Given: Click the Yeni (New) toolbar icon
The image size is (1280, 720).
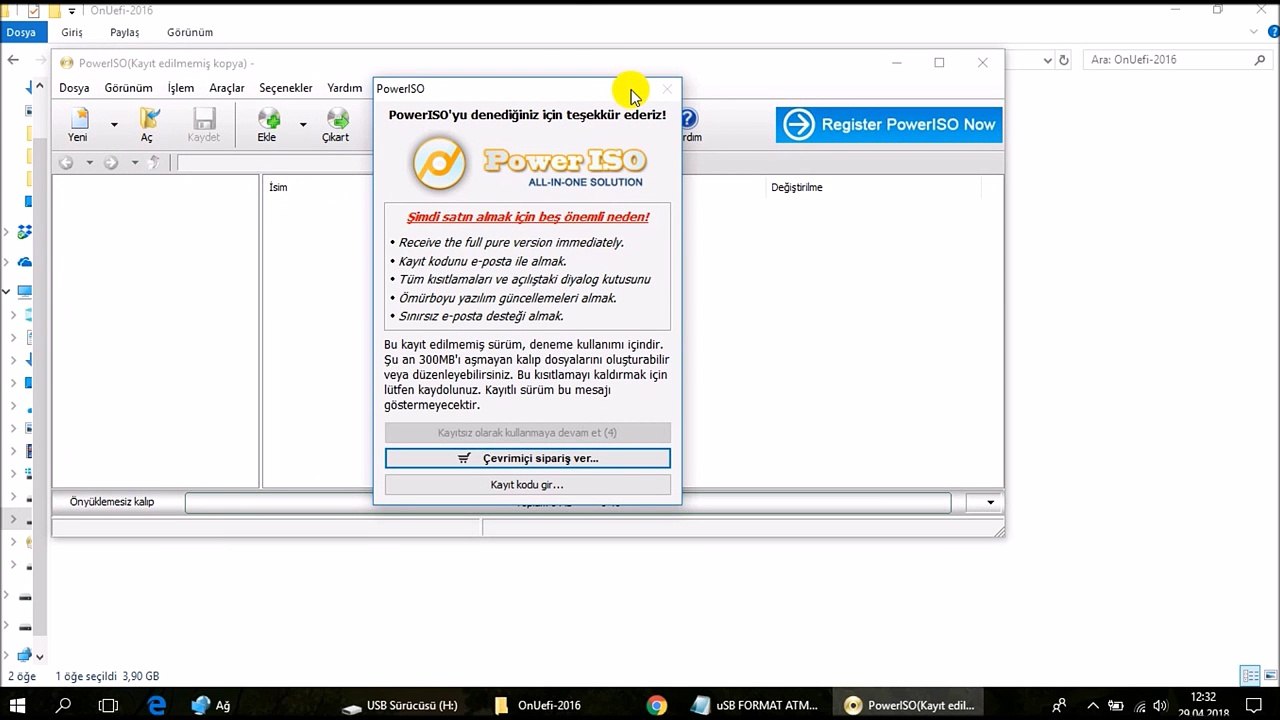Looking at the screenshot, I should (78, 125).
